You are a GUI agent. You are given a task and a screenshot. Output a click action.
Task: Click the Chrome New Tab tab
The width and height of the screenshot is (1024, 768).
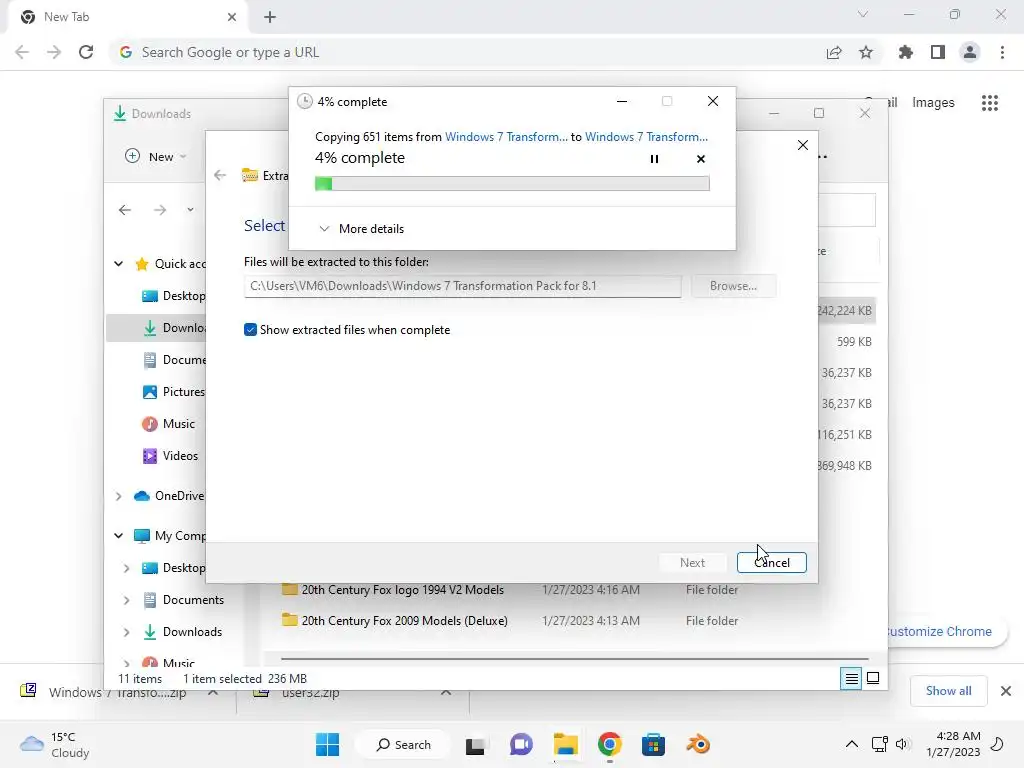click(127, 17)
